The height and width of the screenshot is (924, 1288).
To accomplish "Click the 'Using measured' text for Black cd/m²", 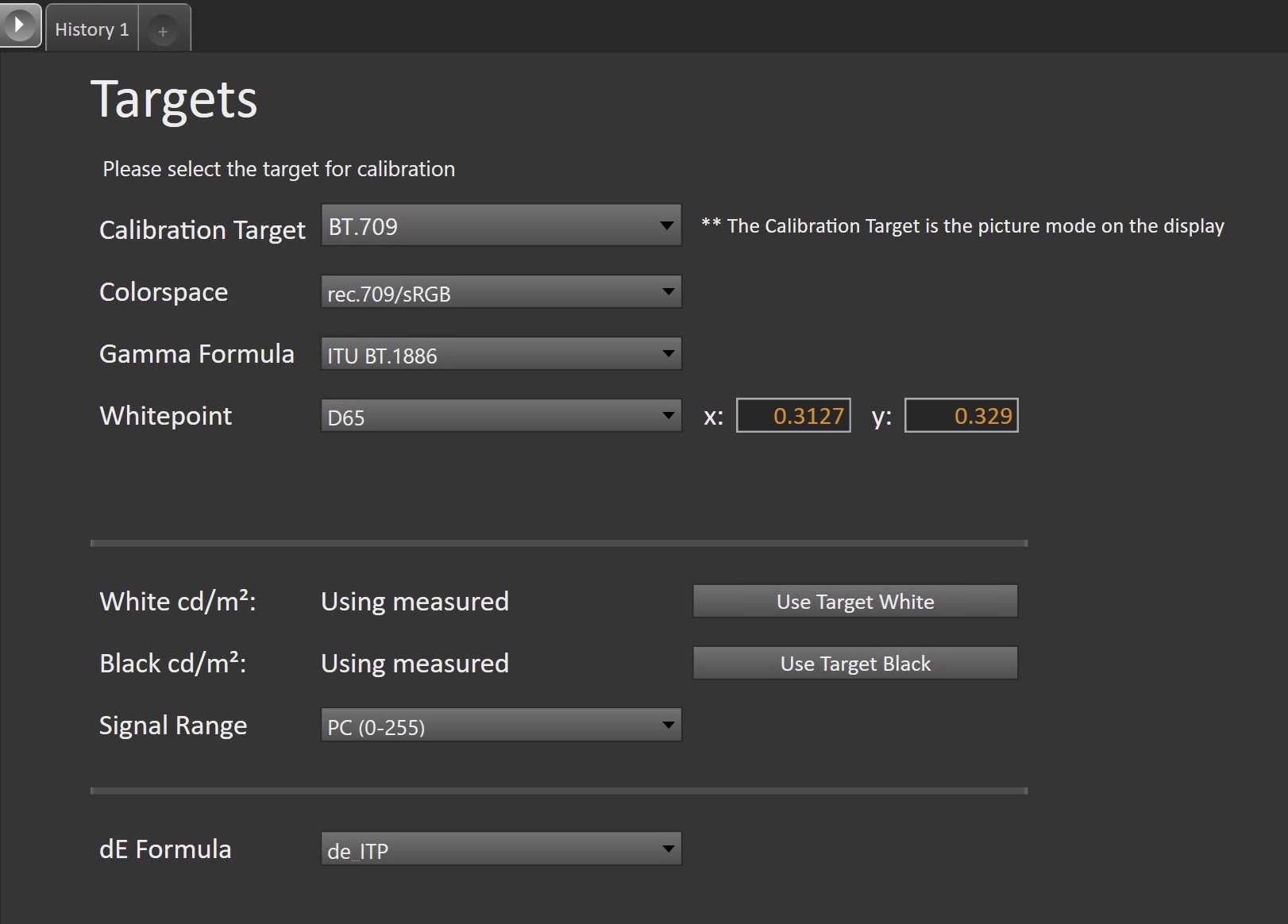I will click(415, 664).
